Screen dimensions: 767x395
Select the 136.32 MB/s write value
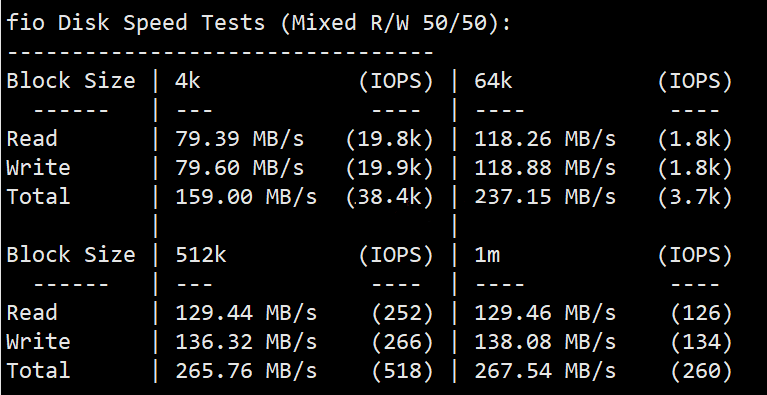click(246, 341)
